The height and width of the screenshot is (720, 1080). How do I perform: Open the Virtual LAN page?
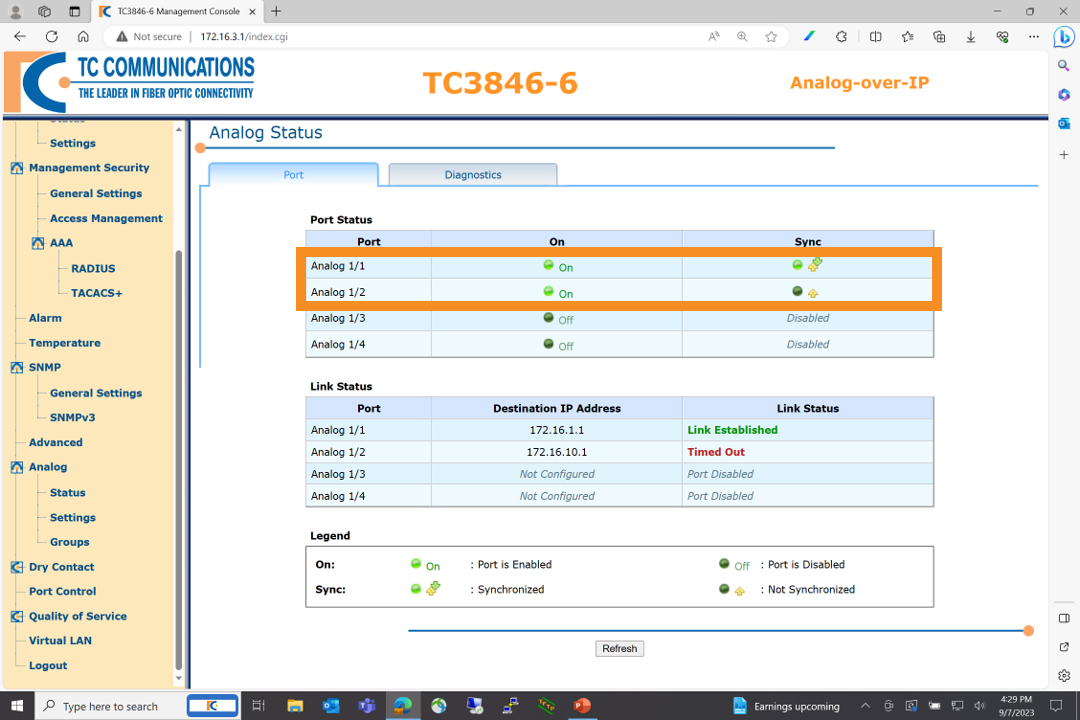tap(60, 641)
